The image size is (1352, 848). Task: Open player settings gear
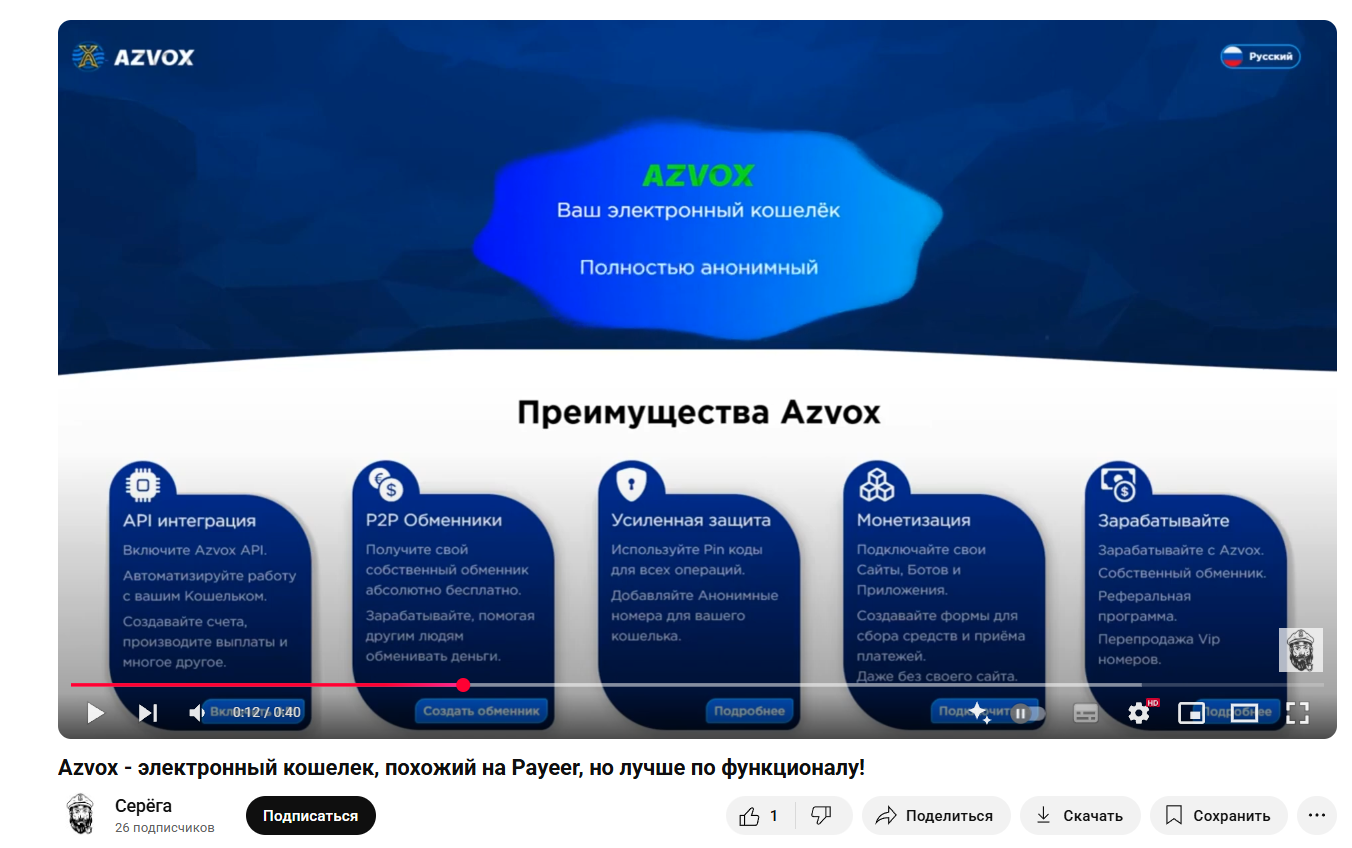click(x=1139, y=712)
